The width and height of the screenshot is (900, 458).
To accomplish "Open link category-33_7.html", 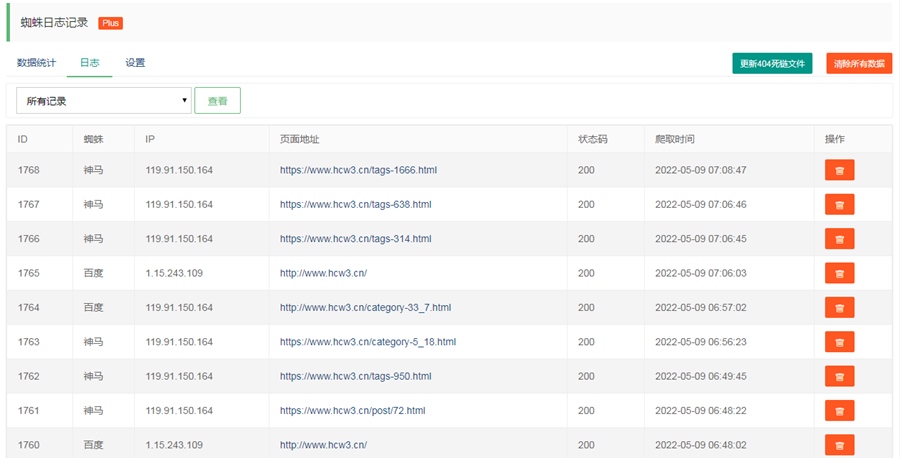I will (x=366, y=308).
